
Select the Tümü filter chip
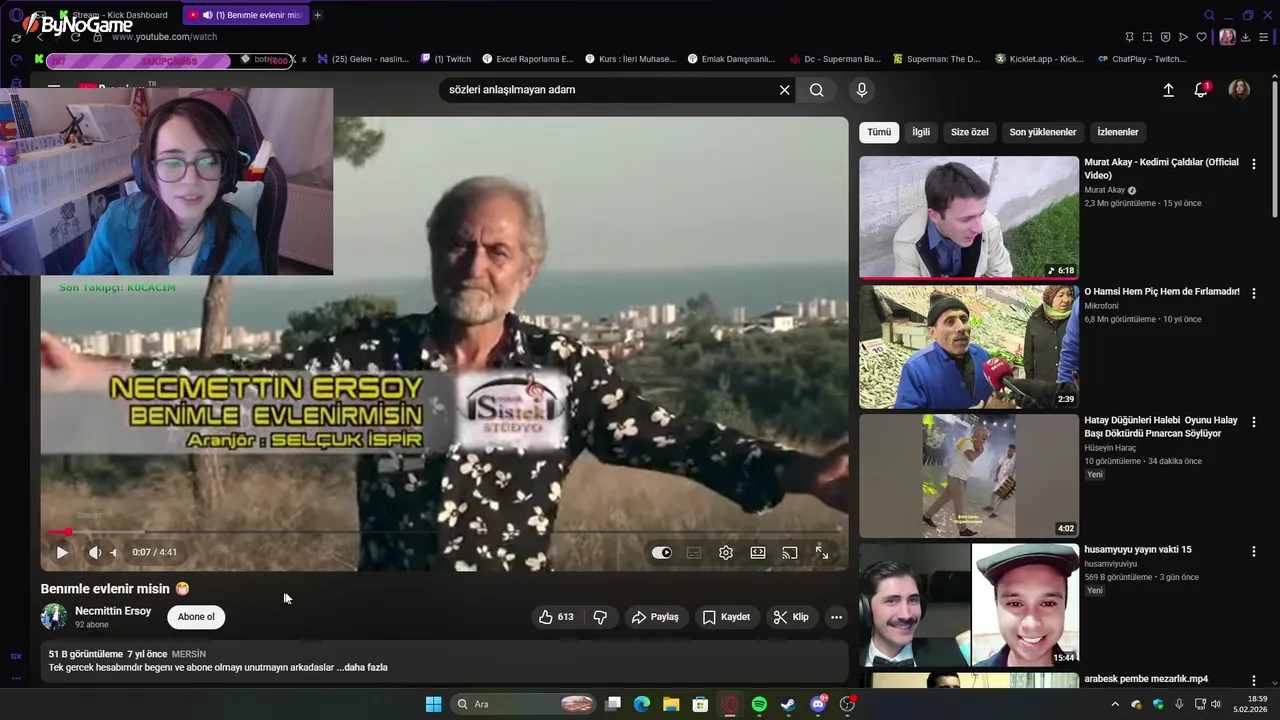point(879,132)
